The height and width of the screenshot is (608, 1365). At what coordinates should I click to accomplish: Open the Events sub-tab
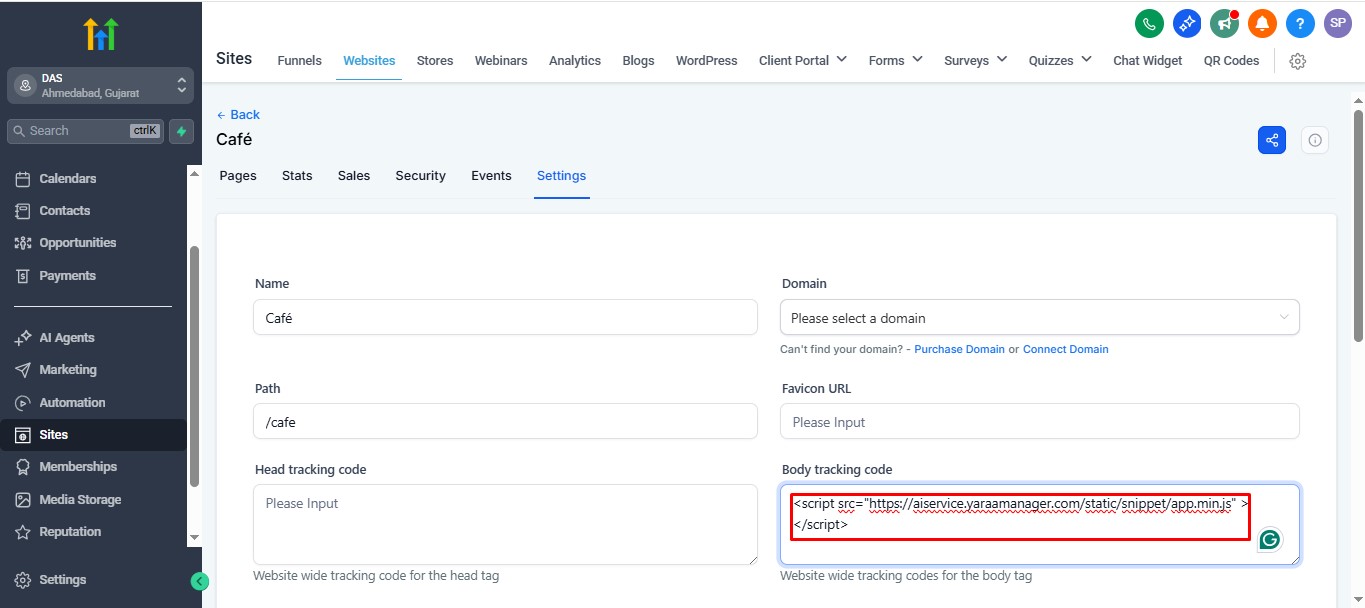coord(491,176)
